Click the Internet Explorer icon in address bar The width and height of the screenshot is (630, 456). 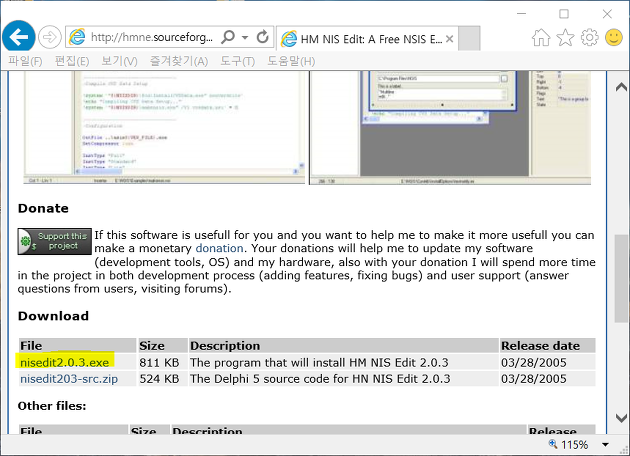pyautogui.click(x=77, y=37)
